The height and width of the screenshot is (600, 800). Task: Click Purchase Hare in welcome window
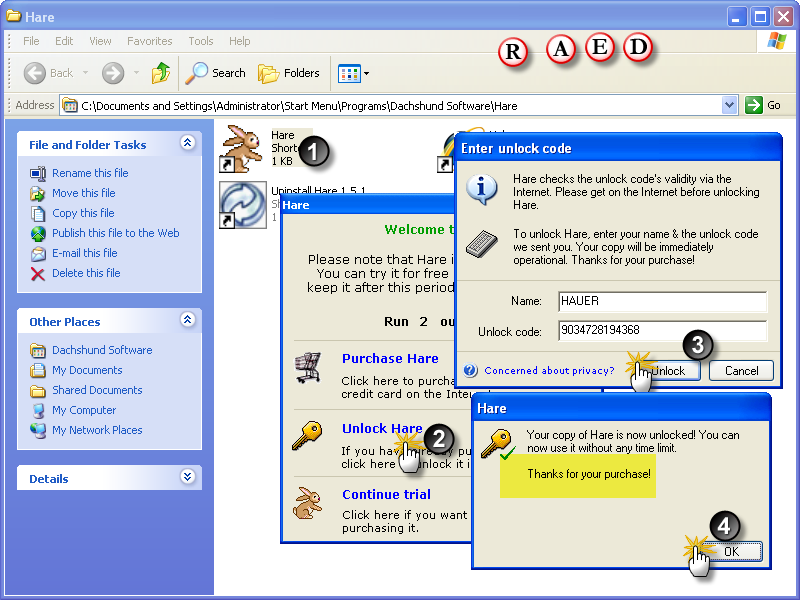click(390, 359)
